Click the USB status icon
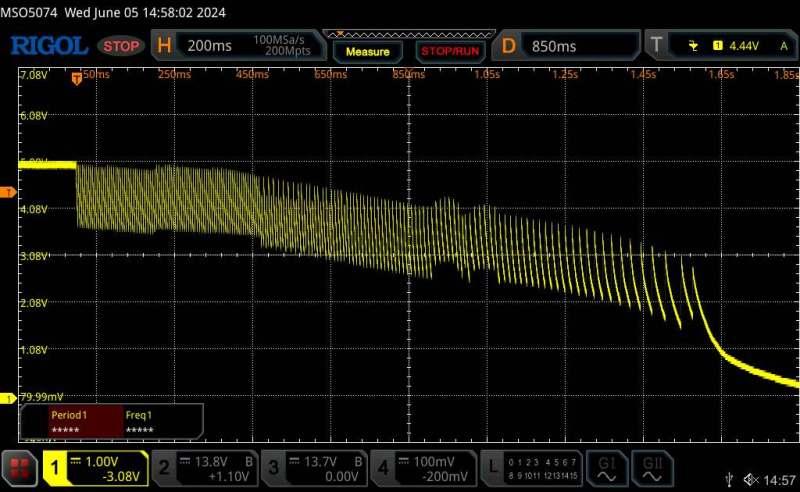 (733, 481)
